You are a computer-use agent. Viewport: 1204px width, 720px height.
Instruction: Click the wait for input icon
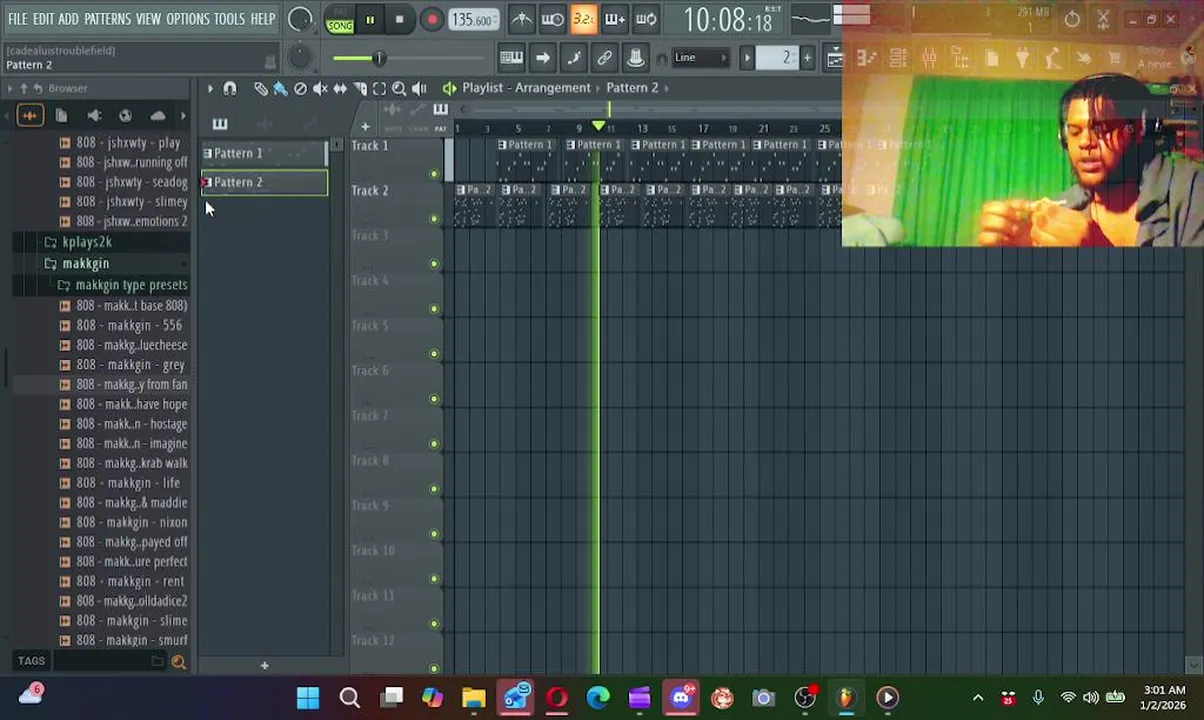(x=552, y=19)
